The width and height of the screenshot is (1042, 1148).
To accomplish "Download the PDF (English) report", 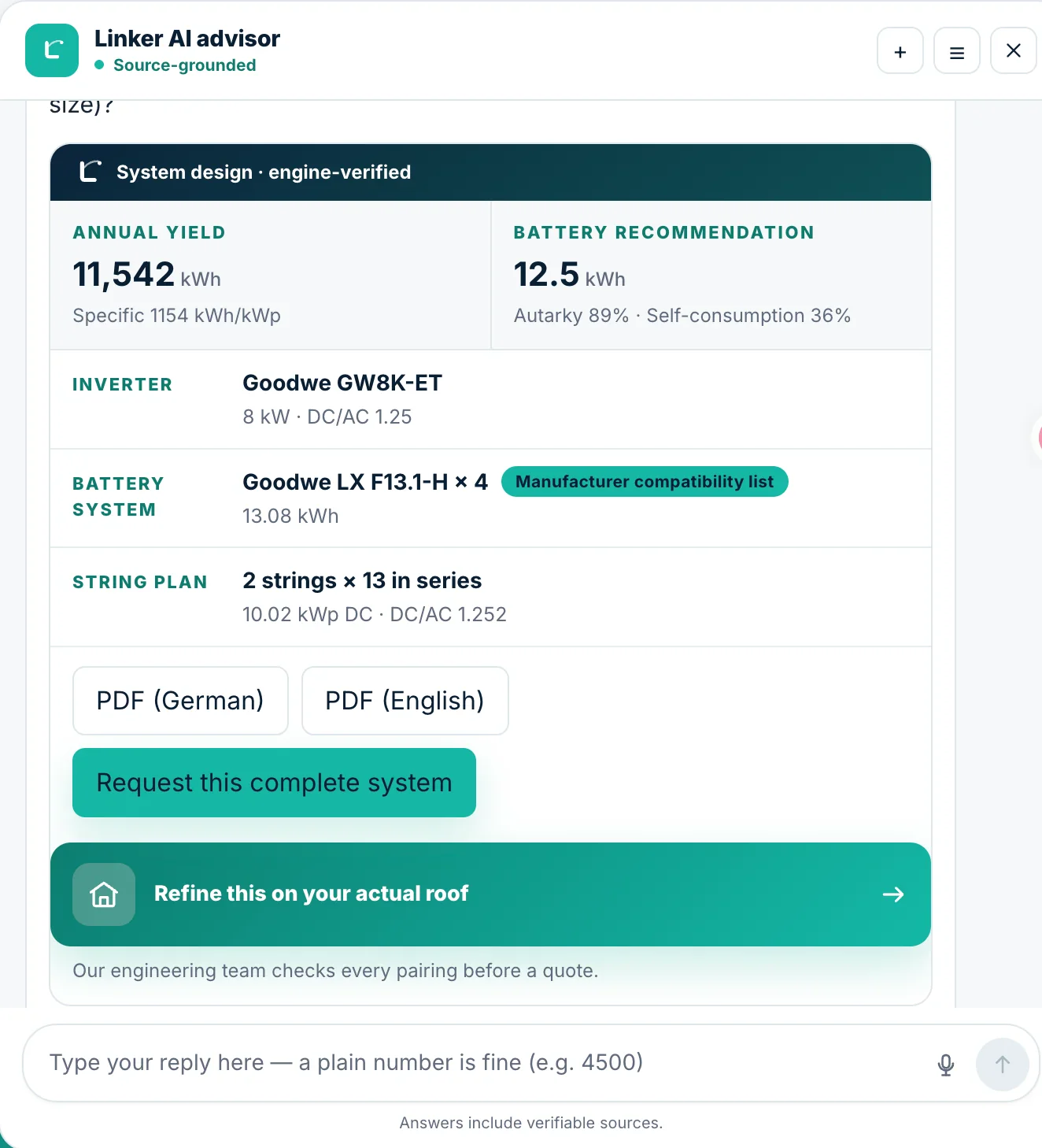I will tap(405, 701).
